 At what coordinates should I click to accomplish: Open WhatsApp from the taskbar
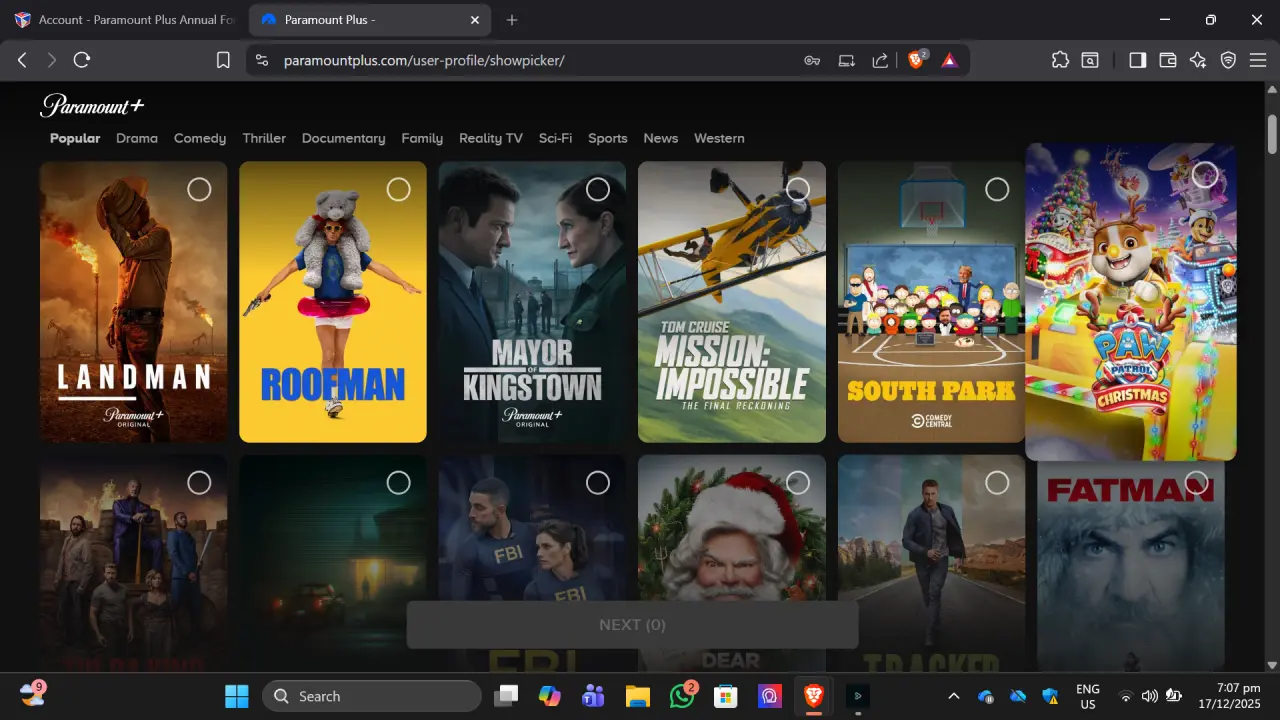click(x=682, y=696)
